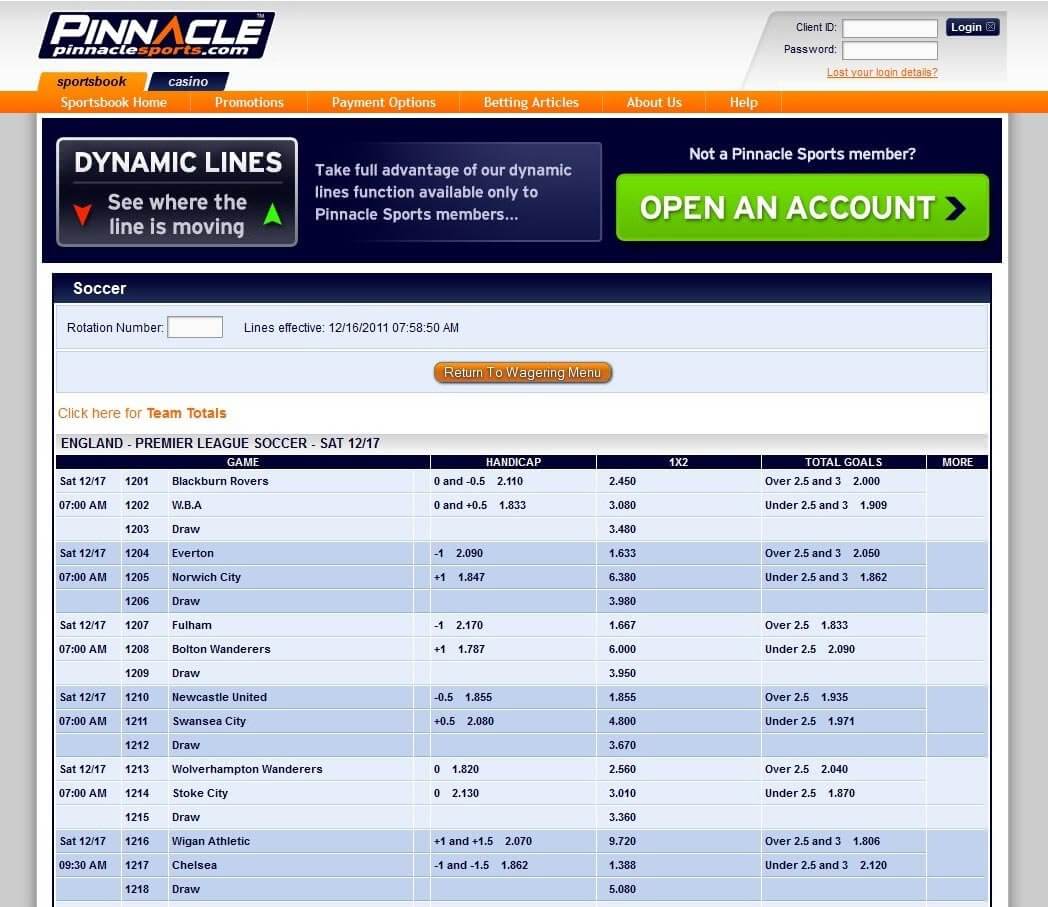Open the Help menu item

pyautogui.click(x=744, y=102)
